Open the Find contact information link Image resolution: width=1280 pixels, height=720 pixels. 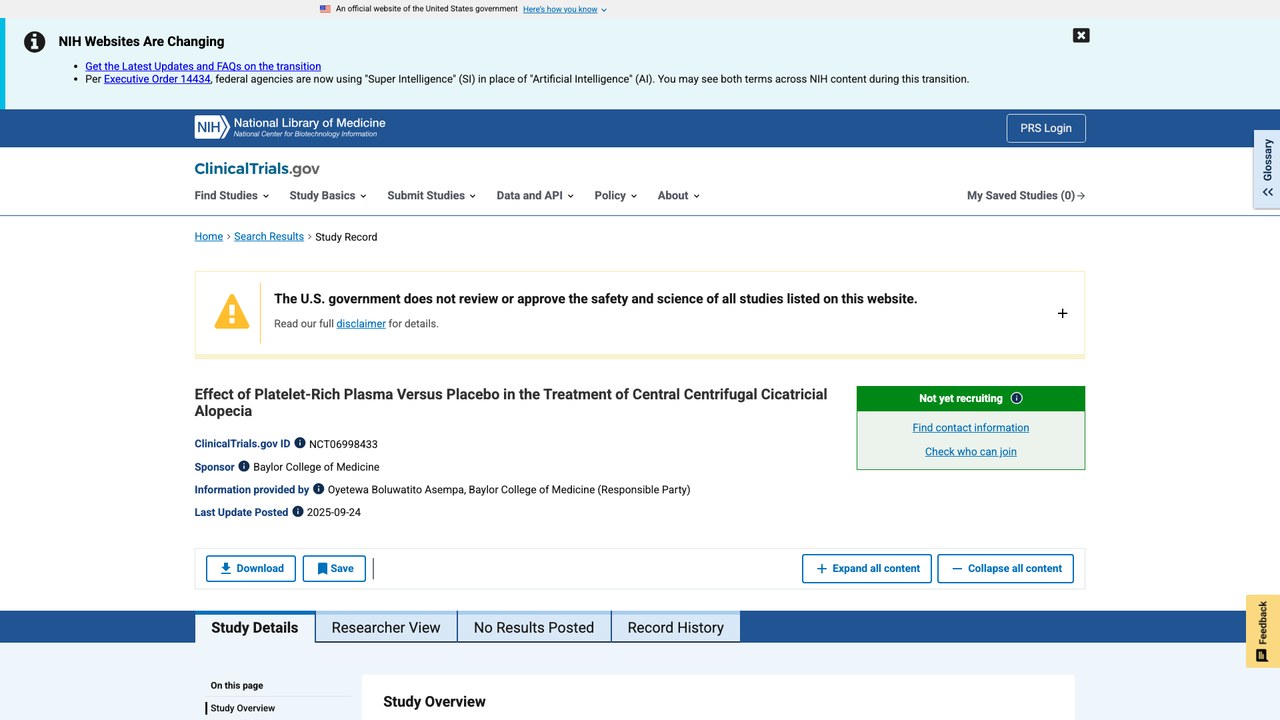(971, 427)
